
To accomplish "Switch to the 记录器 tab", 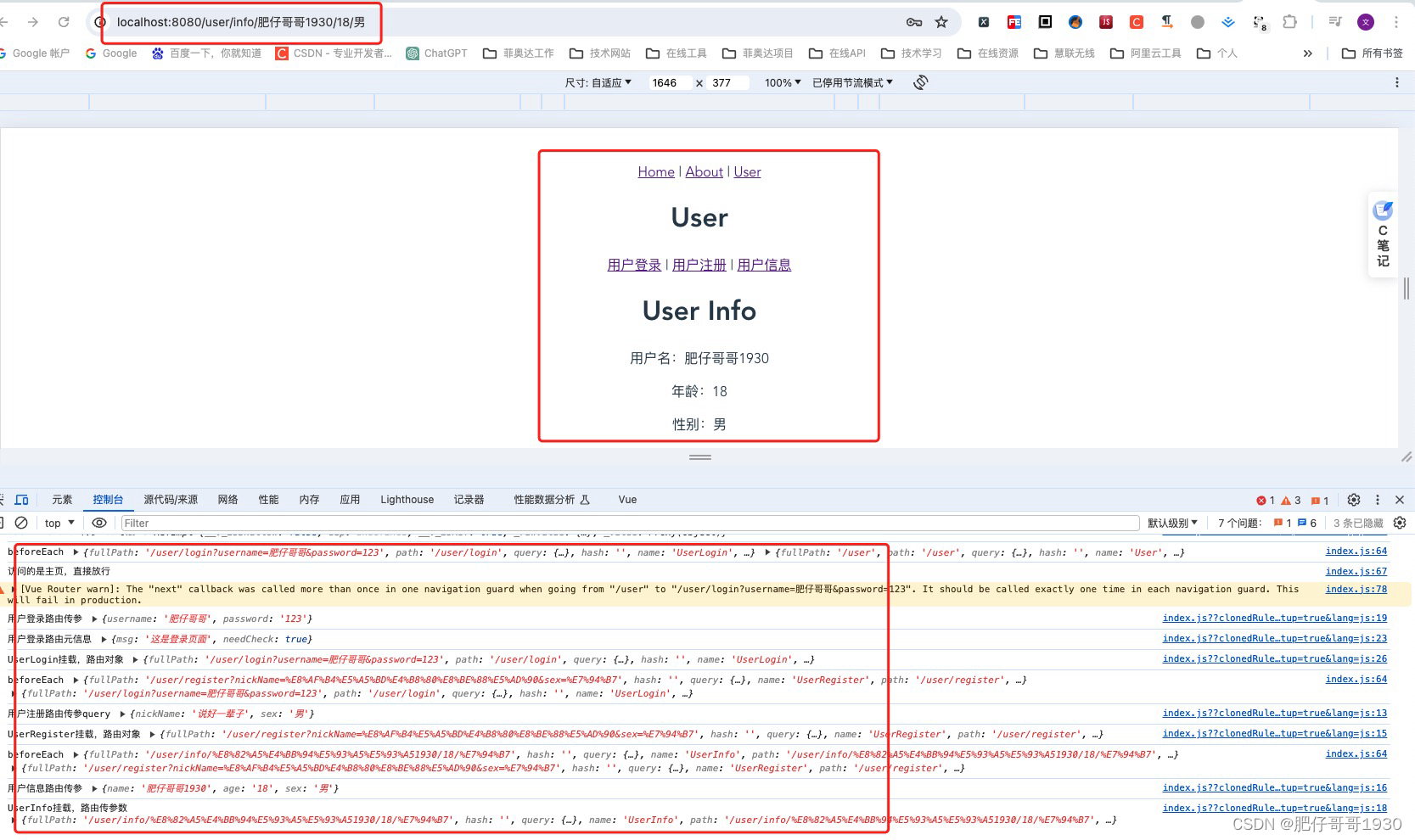I will pyautogui.click(x=469, y=500).
